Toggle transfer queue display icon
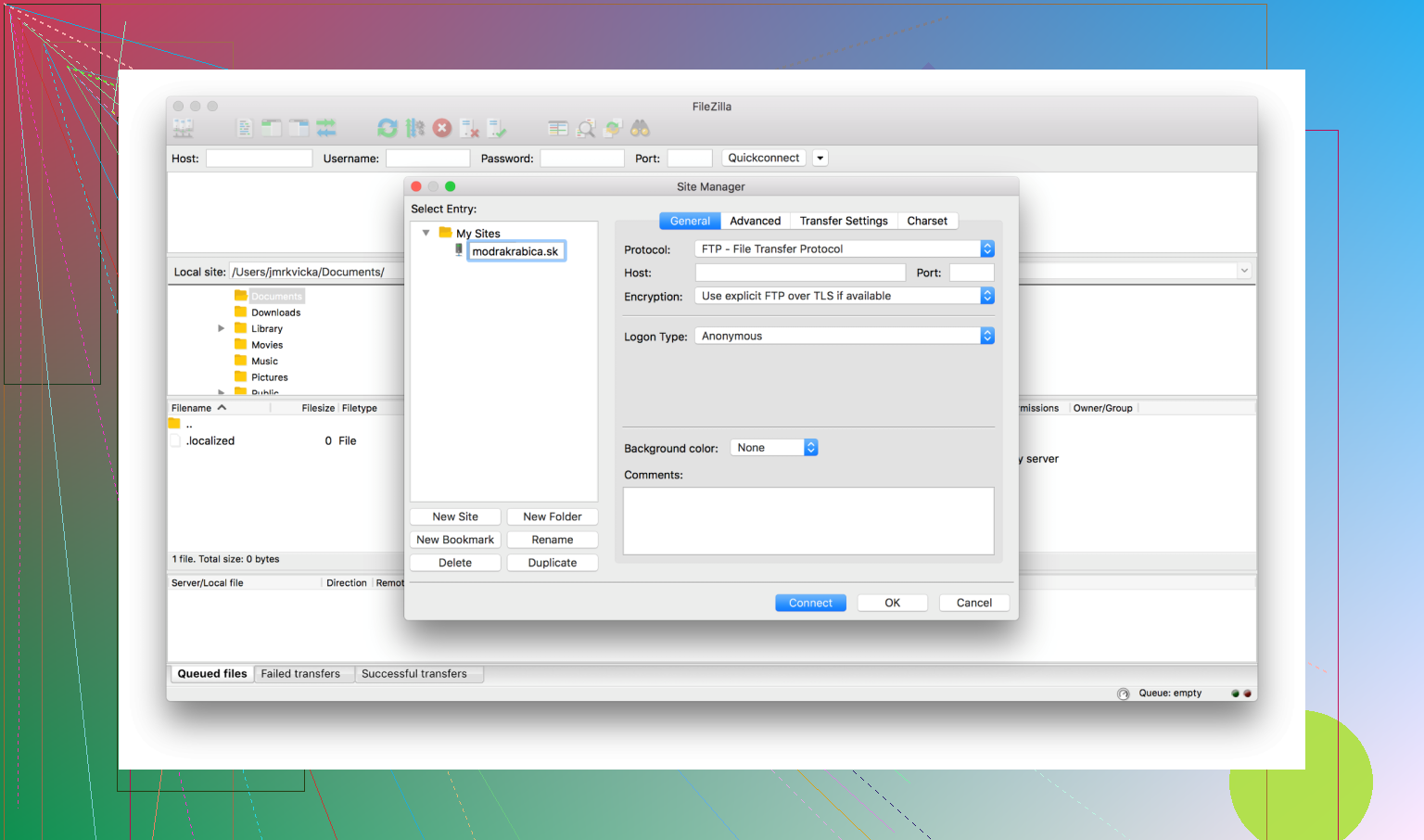This screenshot has height=840, width=1424. 326,129
